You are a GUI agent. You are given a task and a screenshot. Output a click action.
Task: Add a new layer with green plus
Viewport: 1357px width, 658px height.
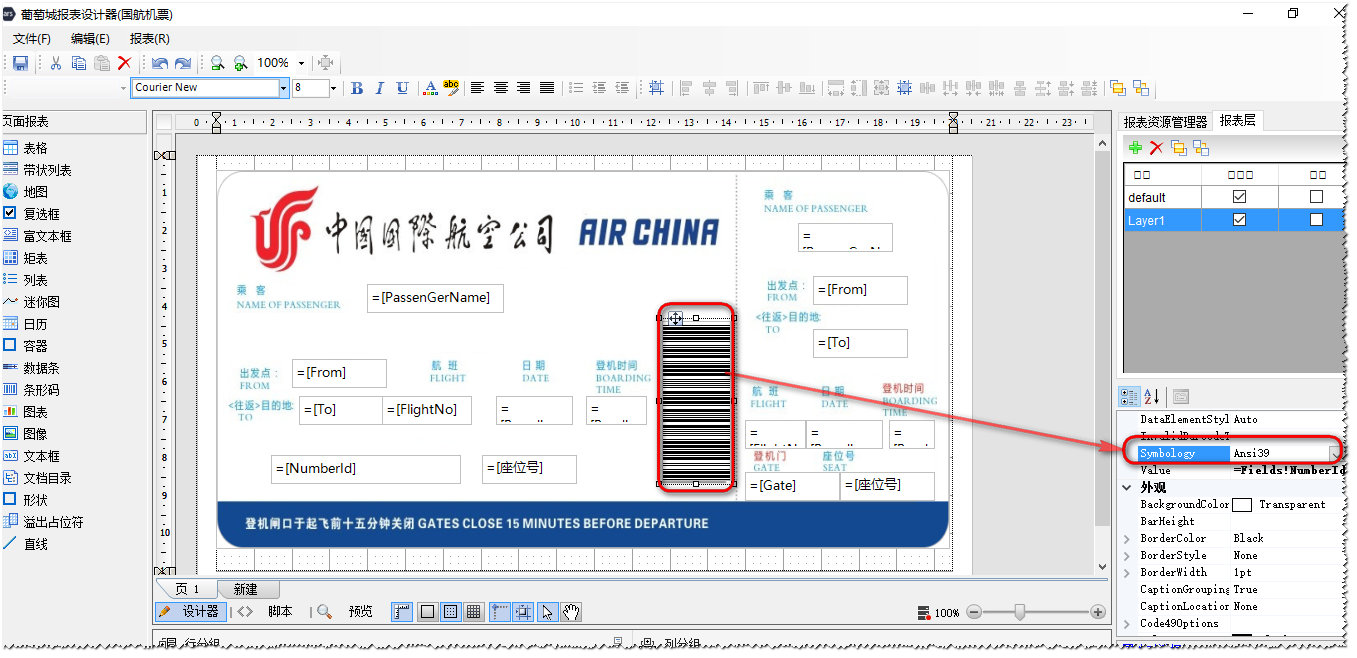[x=1135, y=148]
